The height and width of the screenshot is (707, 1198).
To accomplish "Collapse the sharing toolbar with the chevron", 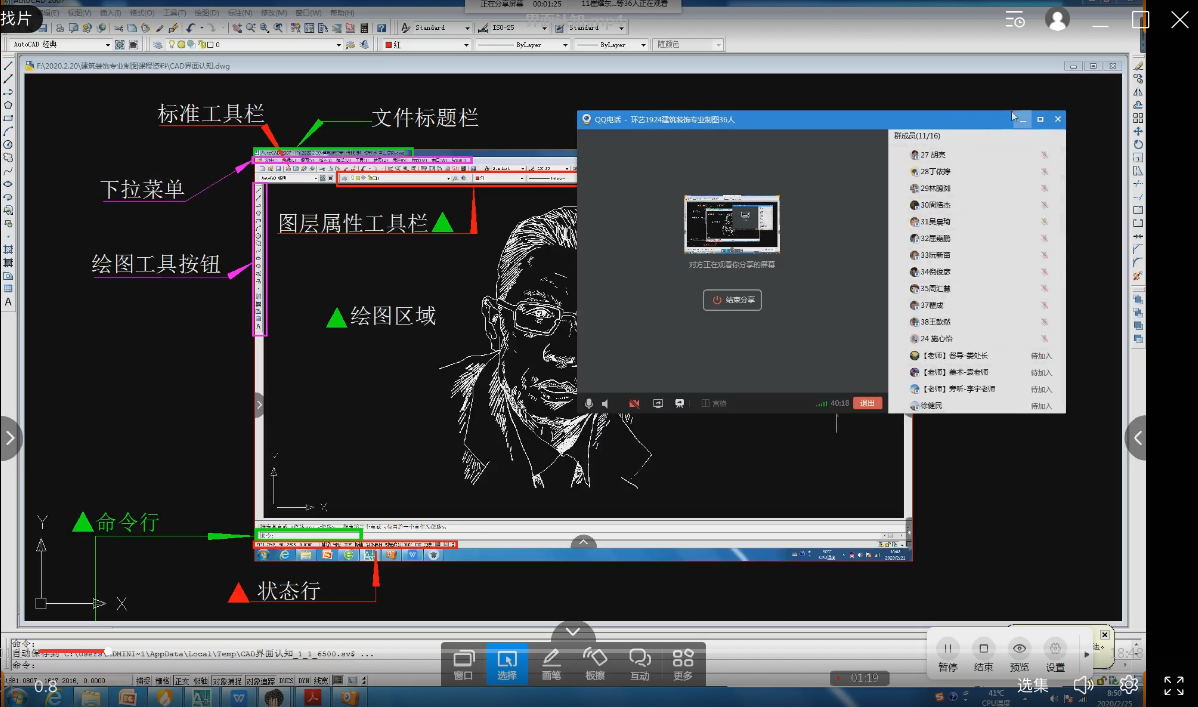I will point(573,632).
